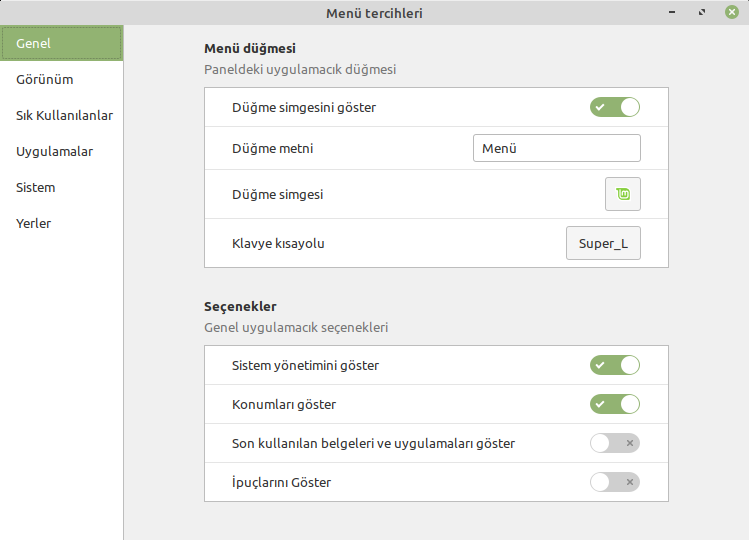The image size is (749, 540).
Task: Click the Klavye kısayolu row label
Action: pyautogui.click(x=278, y=243)
